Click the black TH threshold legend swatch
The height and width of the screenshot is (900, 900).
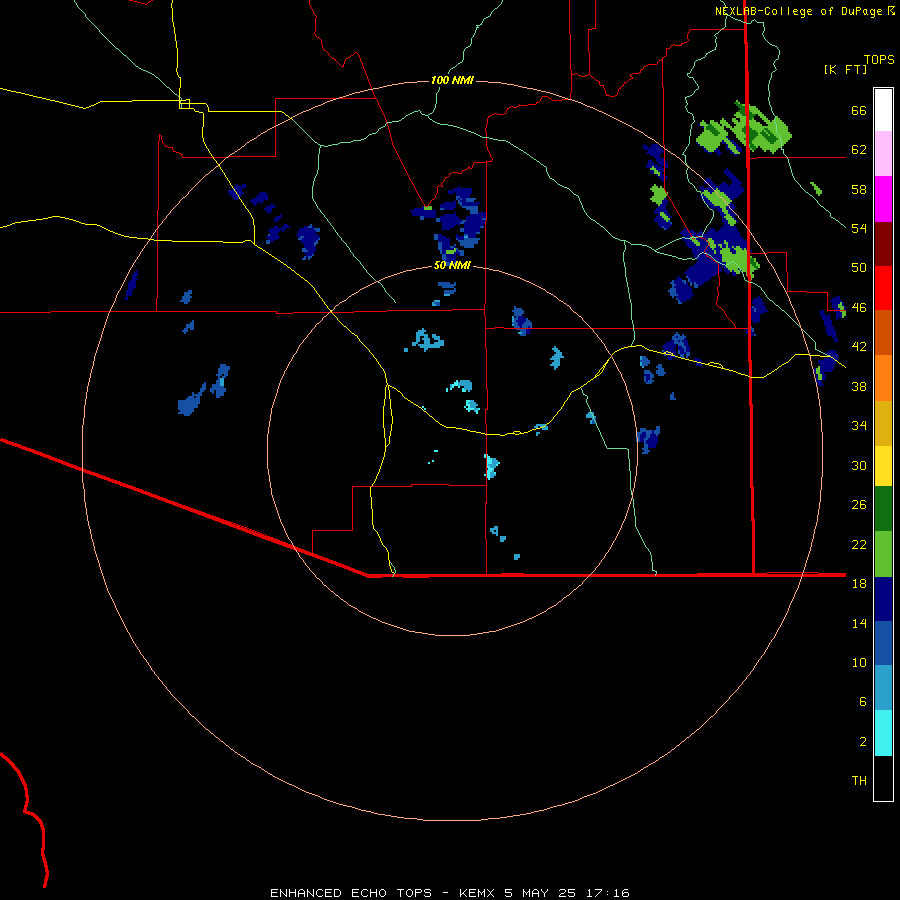(883, 778)
